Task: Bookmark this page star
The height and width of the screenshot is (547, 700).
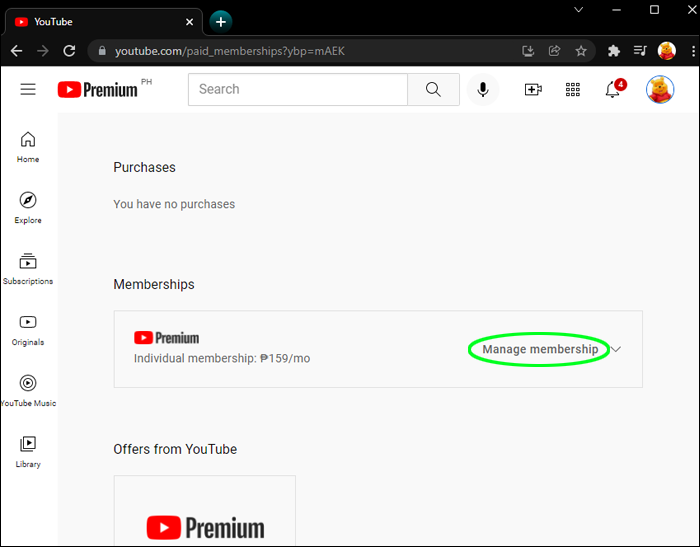Action: click(x=581, y=51)
